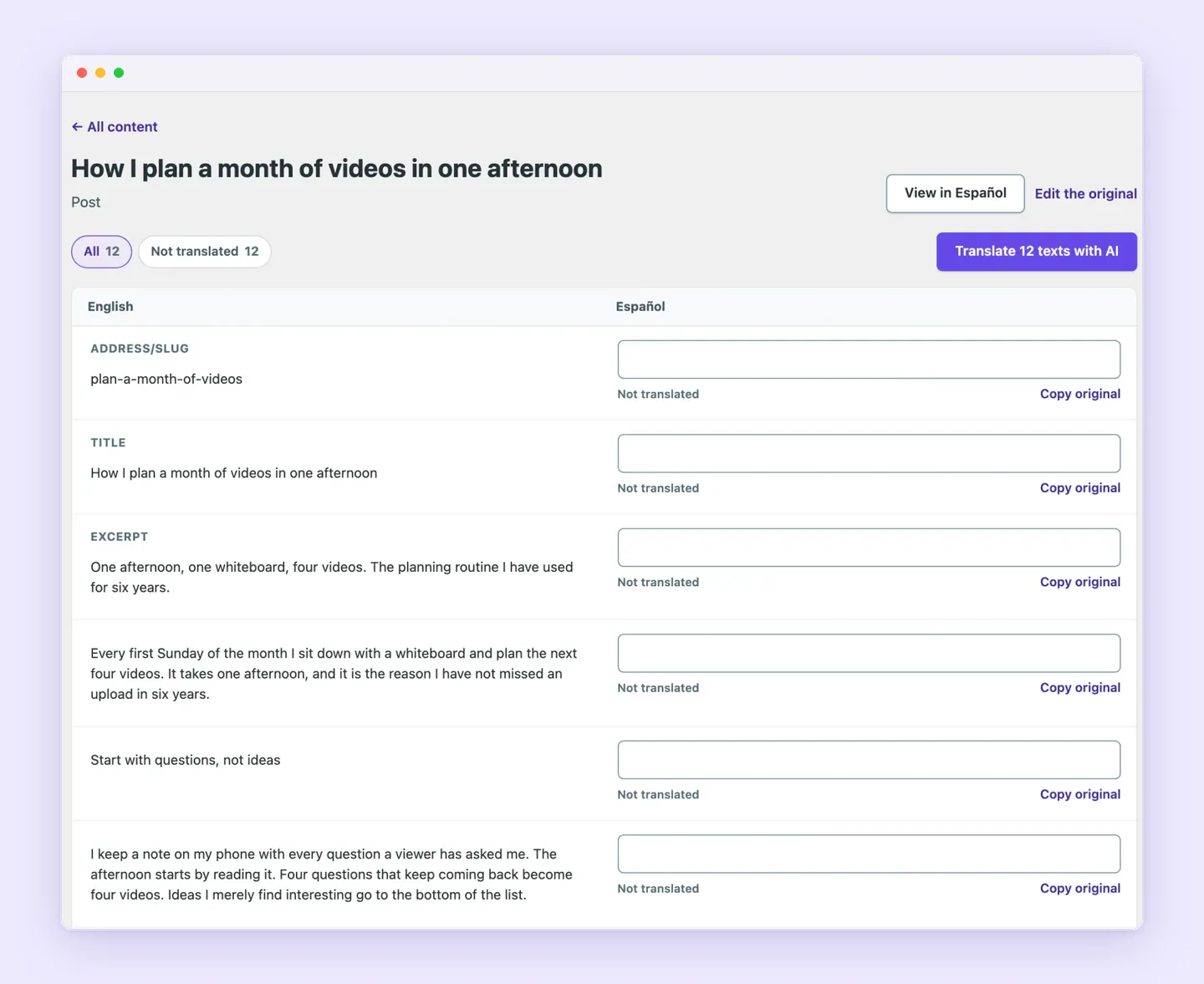This screenshot has height=984, width=1204.
Task: Click the EXCERPT field label
Action: click(119, 537)
